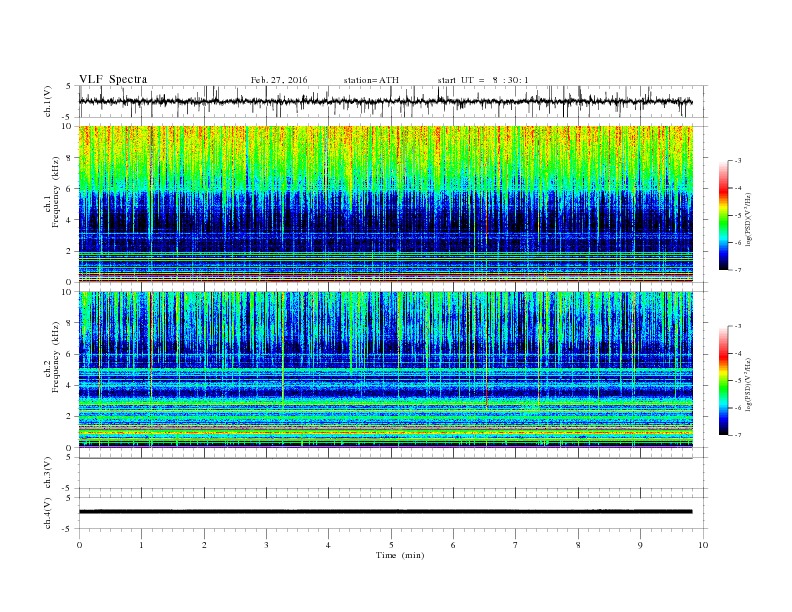This screenshot has width=792, height=612.
Task: Click the "10" minute tick on the time axis
Action: pos(703,545)
